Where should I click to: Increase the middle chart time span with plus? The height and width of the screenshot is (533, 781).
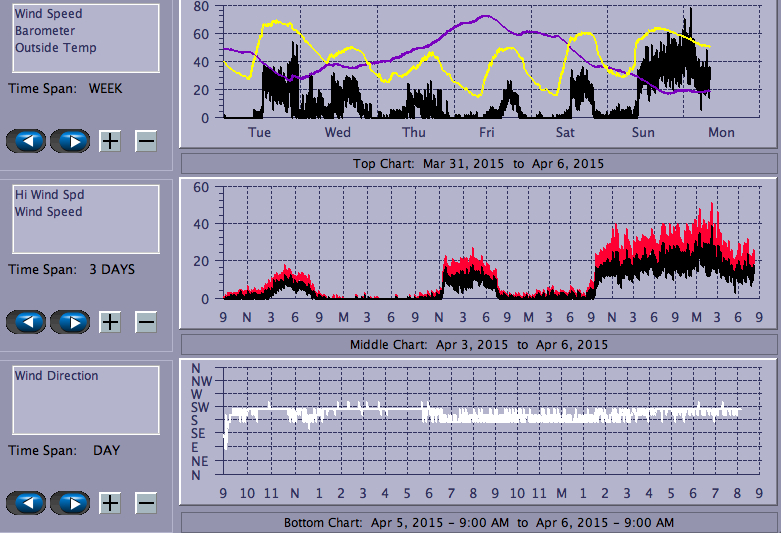110,322
